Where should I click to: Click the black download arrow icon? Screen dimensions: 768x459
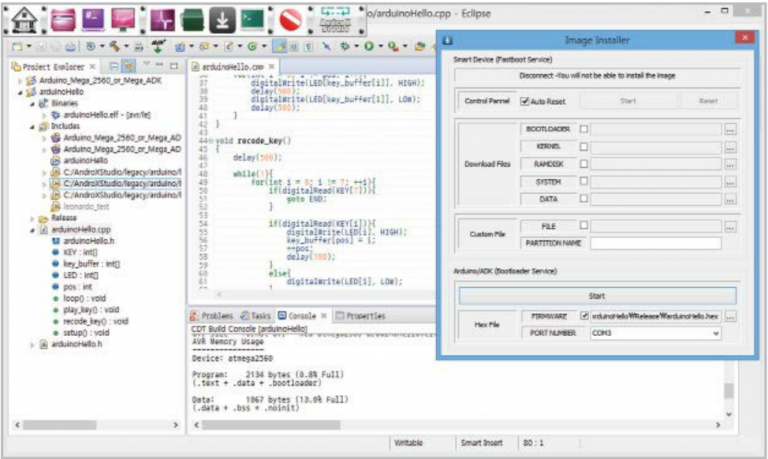click(x=222, y=20)
